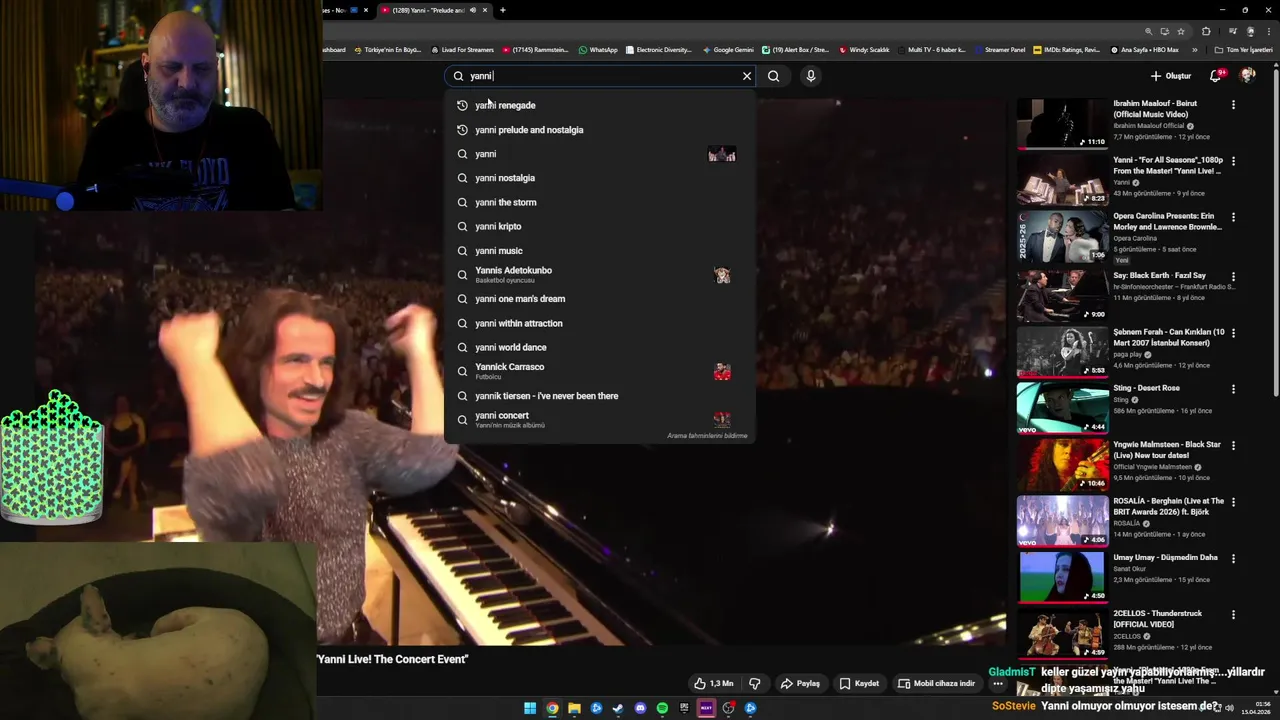Click the Paylaş share button
This screenshot has width=1280, height=720.
click(x=800, y=683)
